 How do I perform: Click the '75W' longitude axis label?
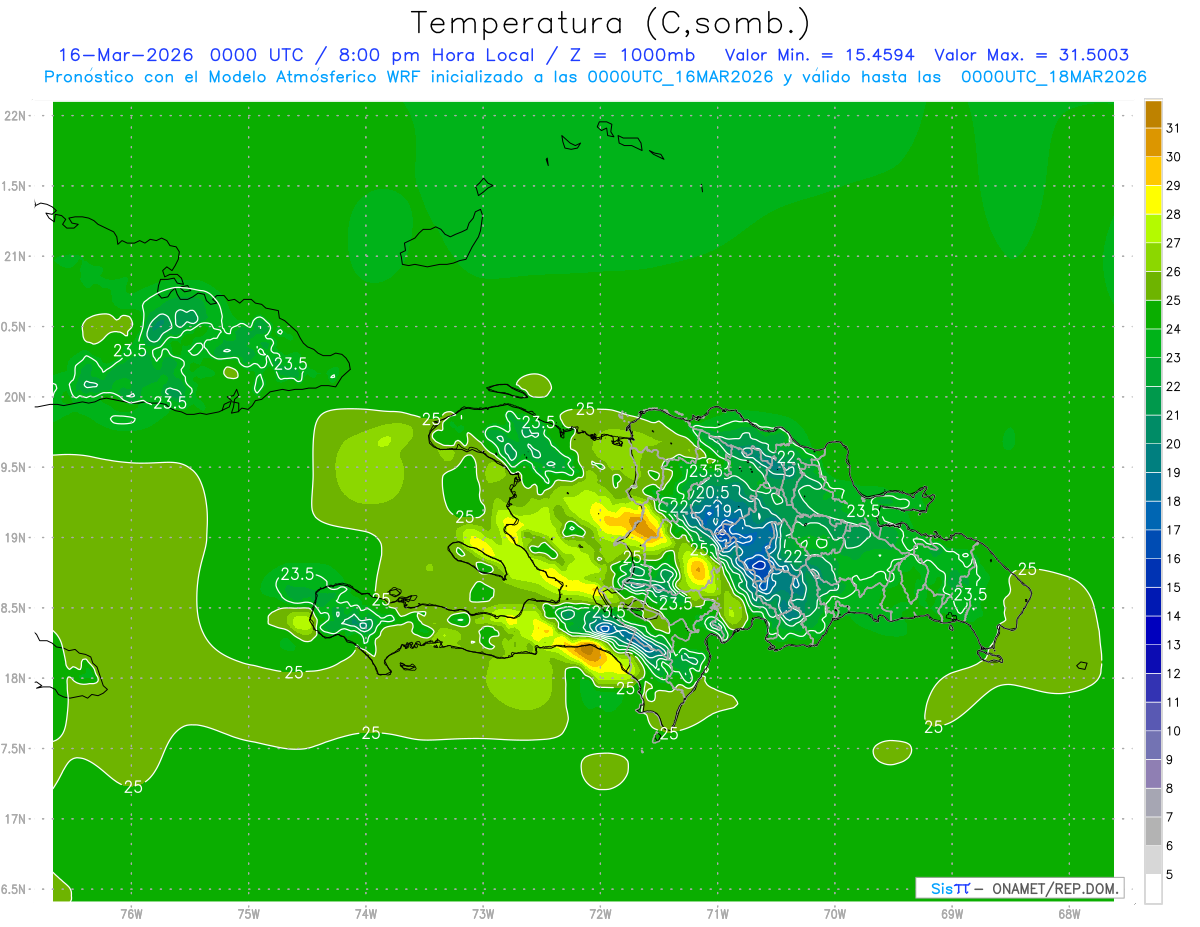(x=249, y=913)
